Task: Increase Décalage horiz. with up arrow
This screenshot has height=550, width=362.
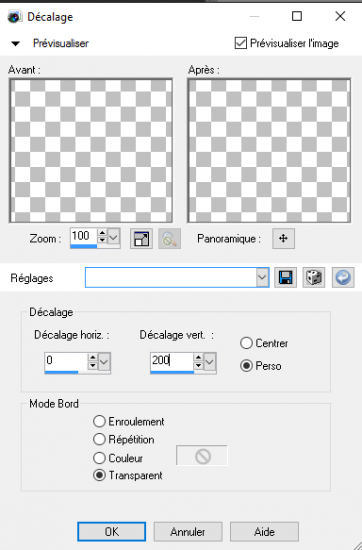Action: pyautogui.click(x=93, y=357)
